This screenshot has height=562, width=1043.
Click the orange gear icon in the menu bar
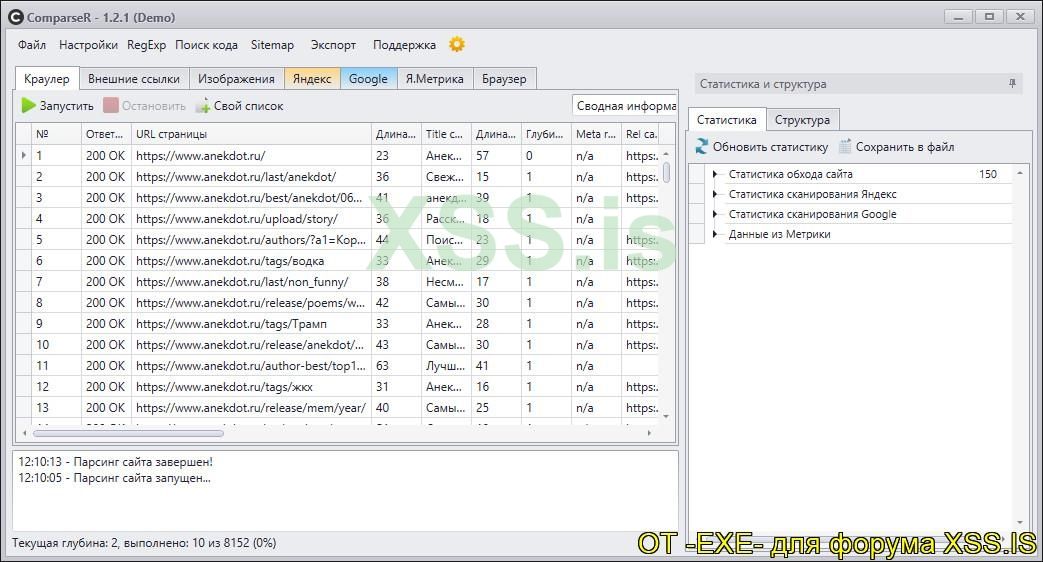[457, 45]
